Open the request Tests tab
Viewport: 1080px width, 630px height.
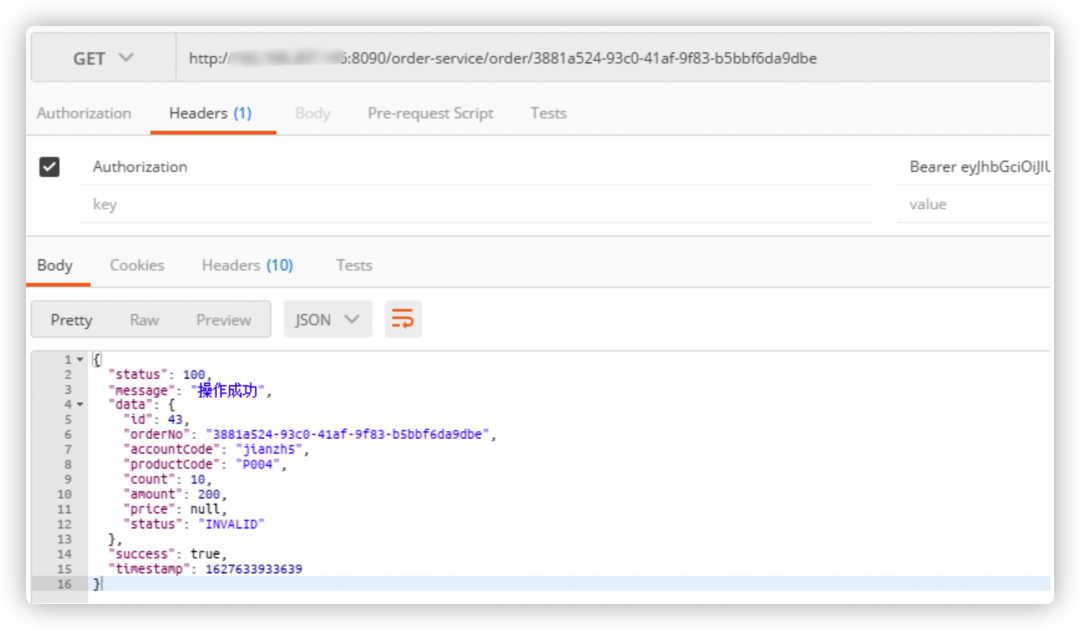click(548, 113)
